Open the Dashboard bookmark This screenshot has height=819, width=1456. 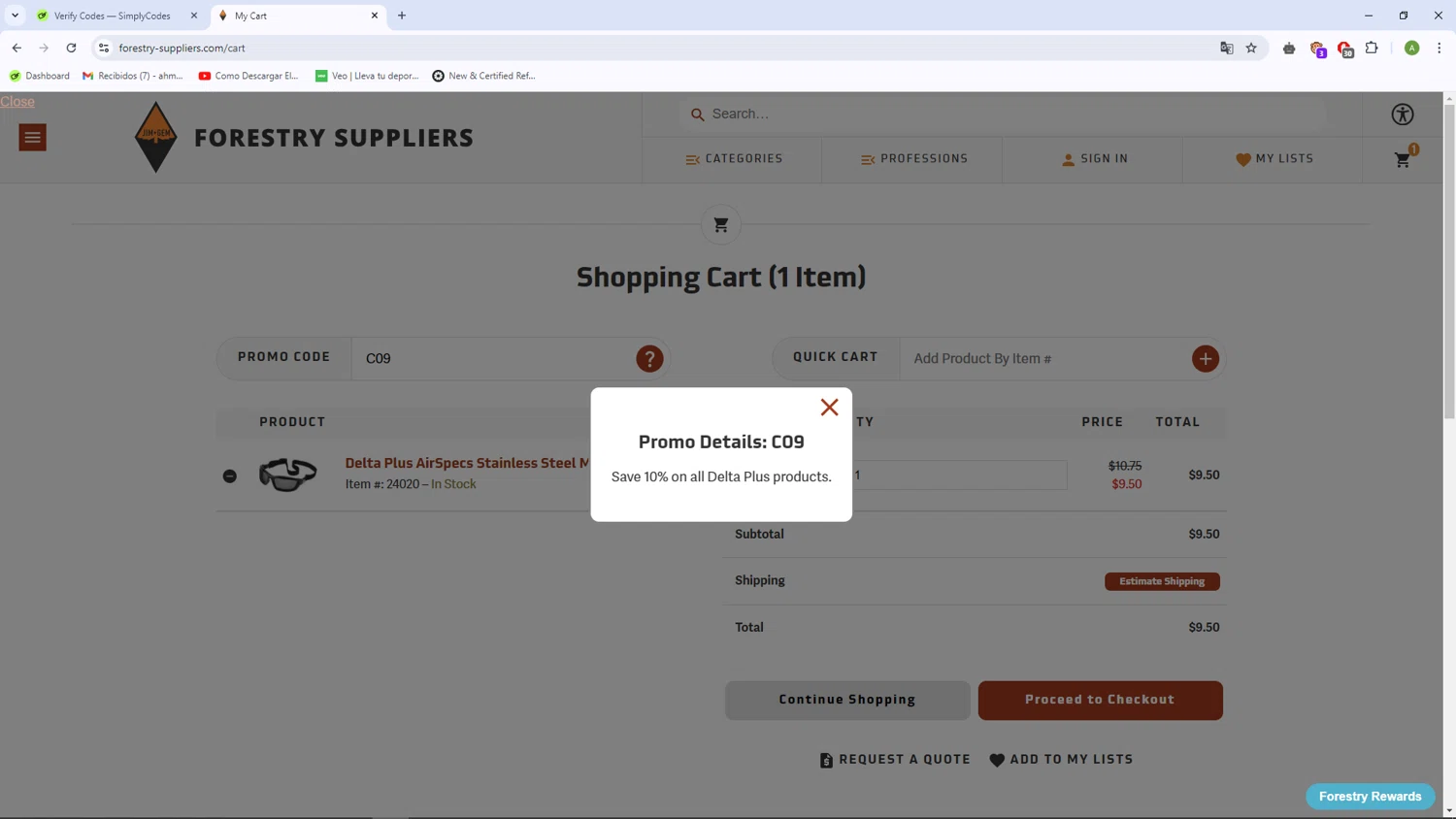coord(40,76)
